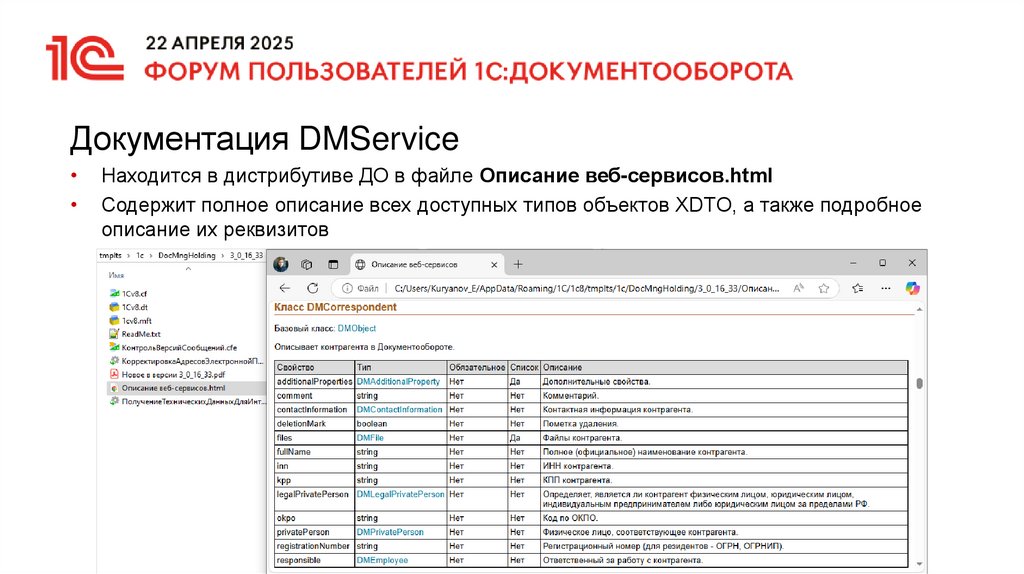Click the Код по ОКПО description cell
Screen dimensions: 1024x574
[x=724, y=518]
